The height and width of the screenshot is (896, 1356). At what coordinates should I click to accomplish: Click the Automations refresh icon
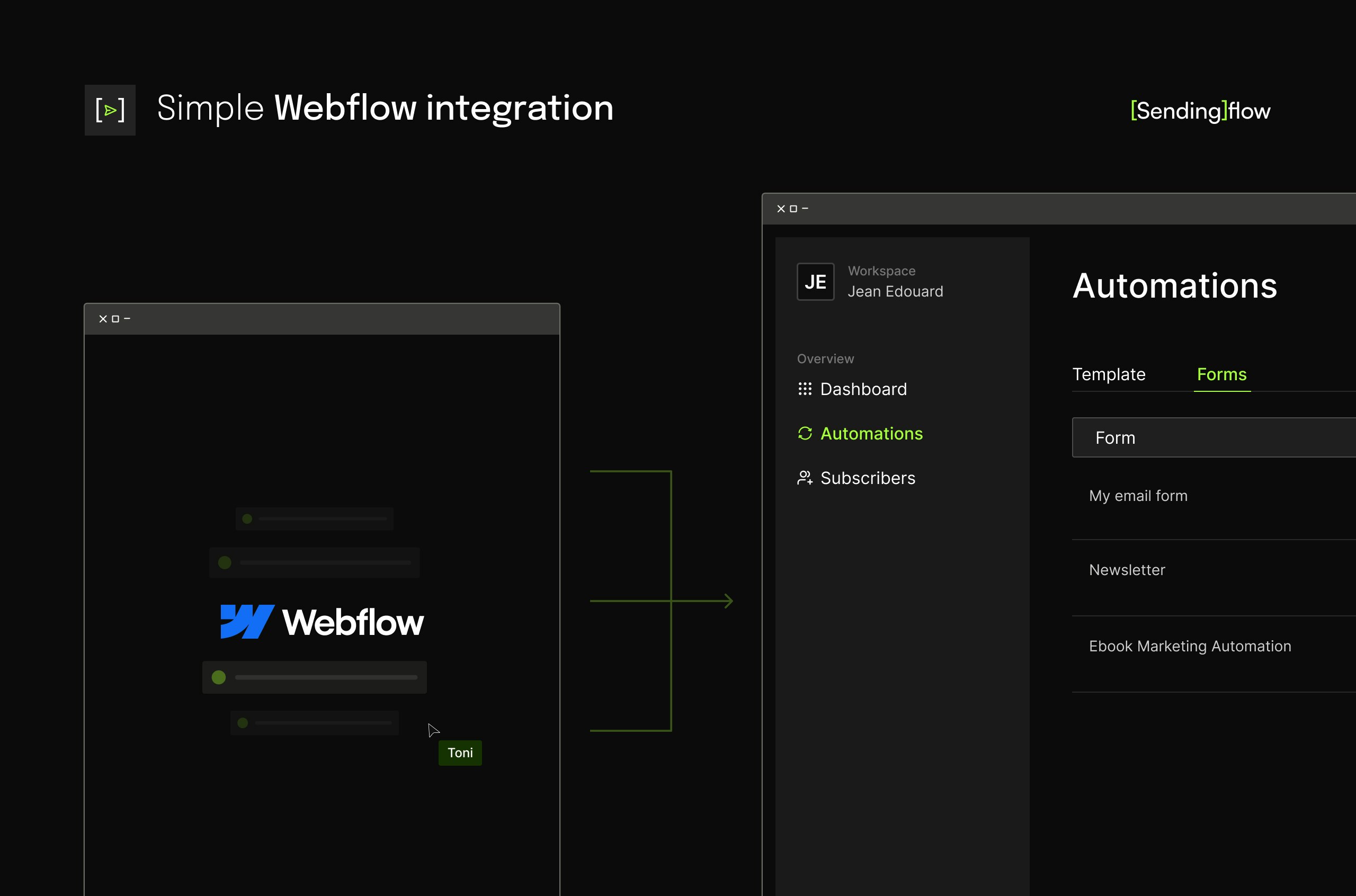[x=805, y=434]
